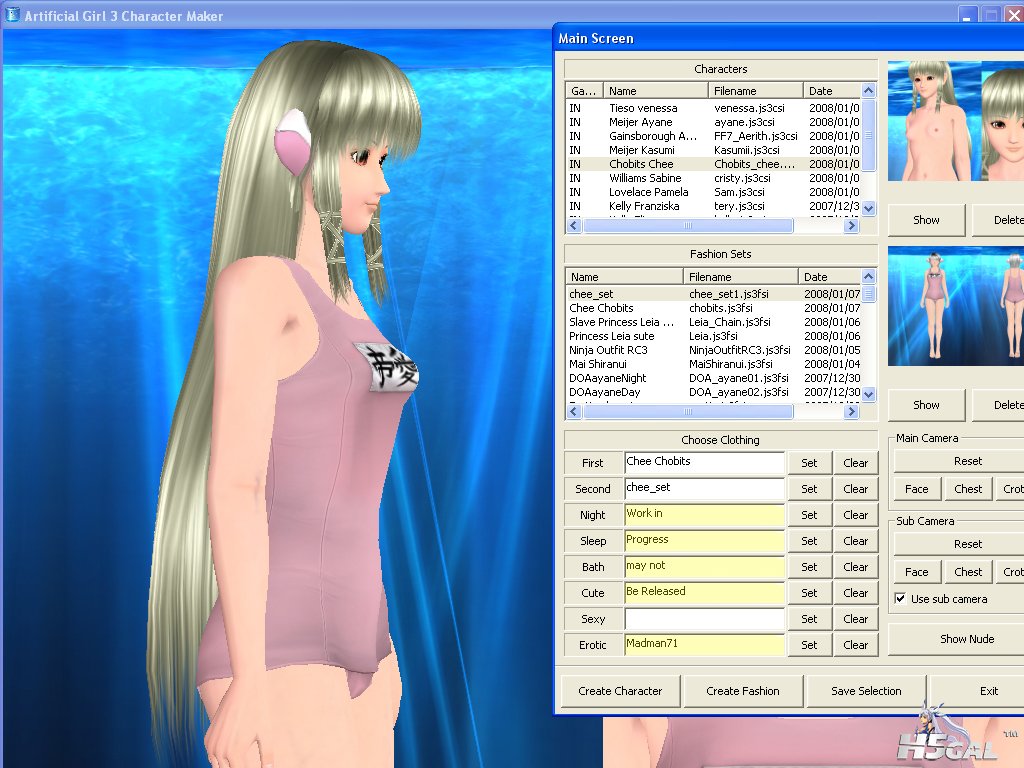Click the Create Character button

tap(620, 691)
